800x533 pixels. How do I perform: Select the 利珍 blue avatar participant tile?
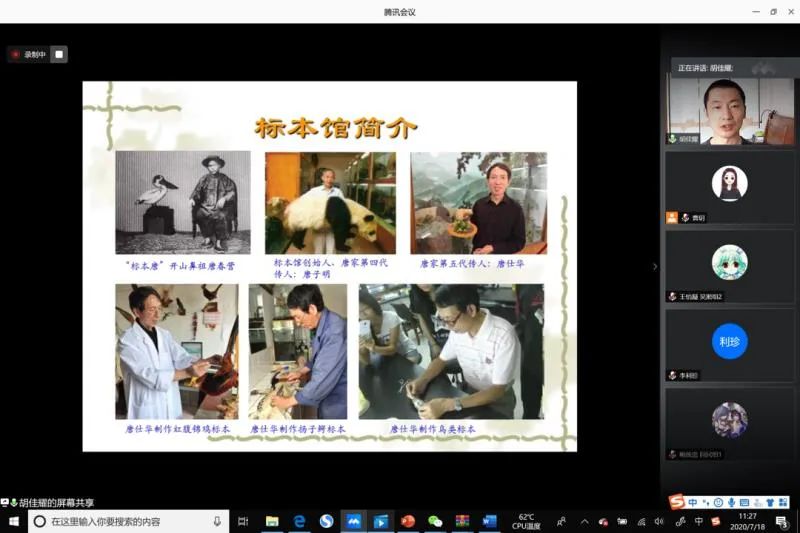[x=730, y=341]
